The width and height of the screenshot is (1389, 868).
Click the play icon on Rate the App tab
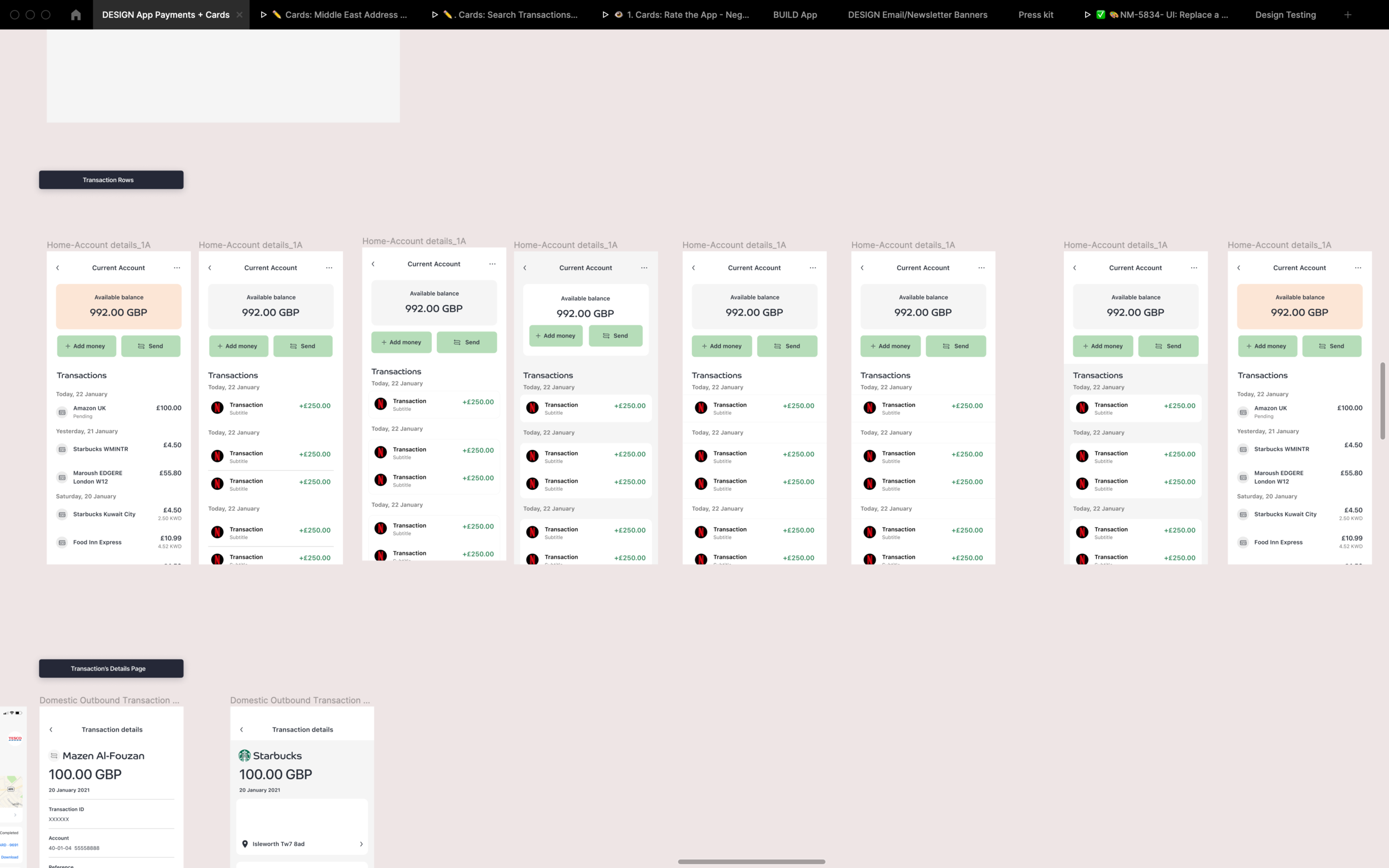604,15
